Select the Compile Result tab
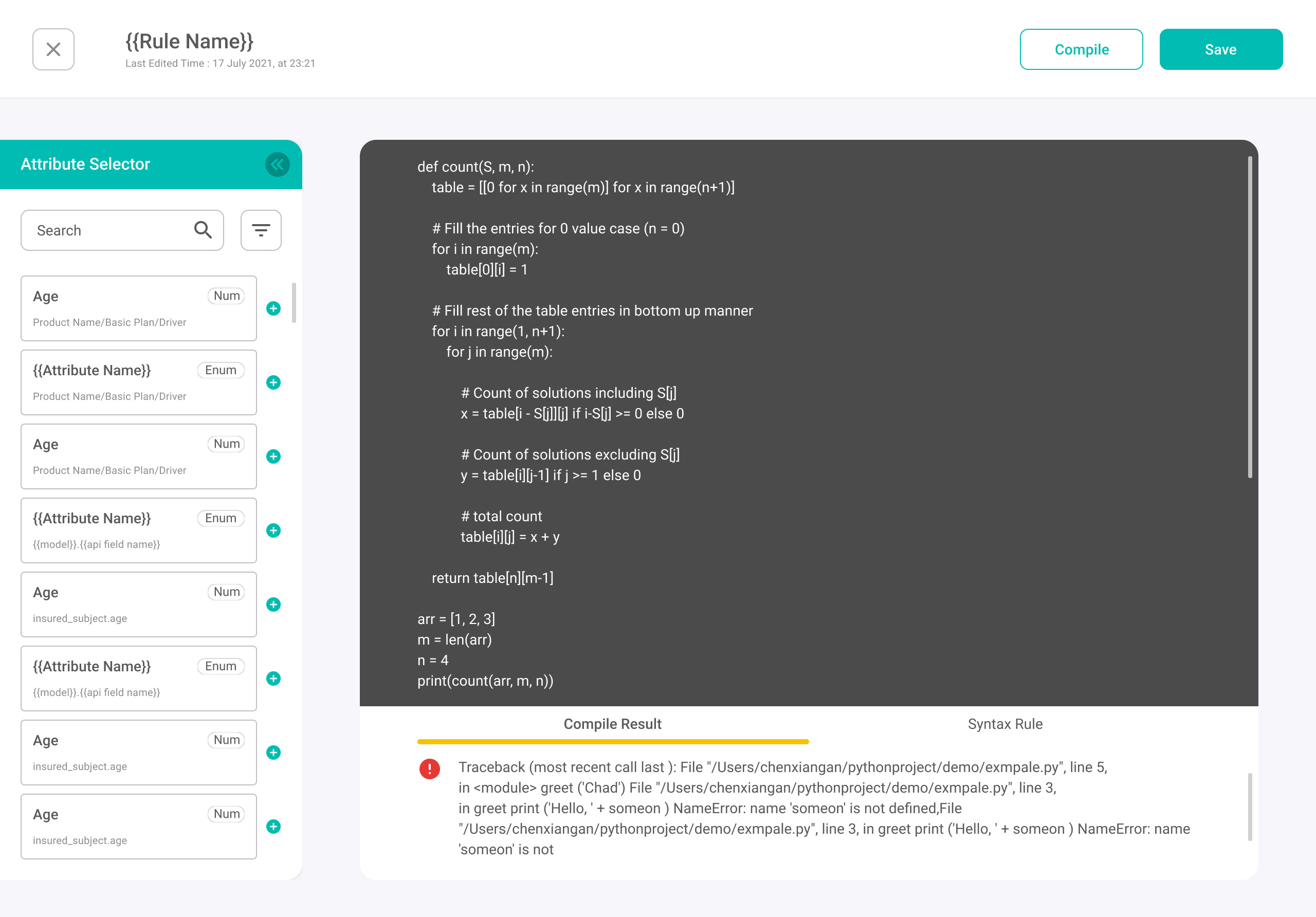 [612, 724]
